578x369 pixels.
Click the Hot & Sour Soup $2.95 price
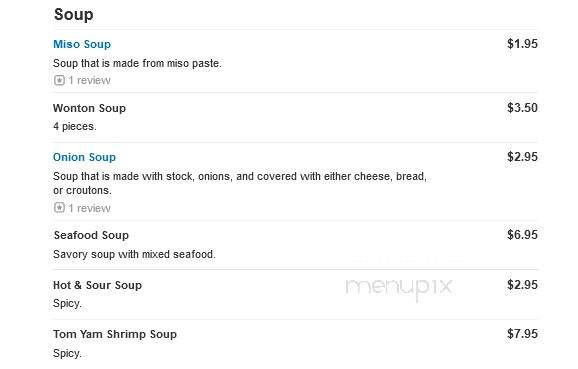(x=522, y=285)
